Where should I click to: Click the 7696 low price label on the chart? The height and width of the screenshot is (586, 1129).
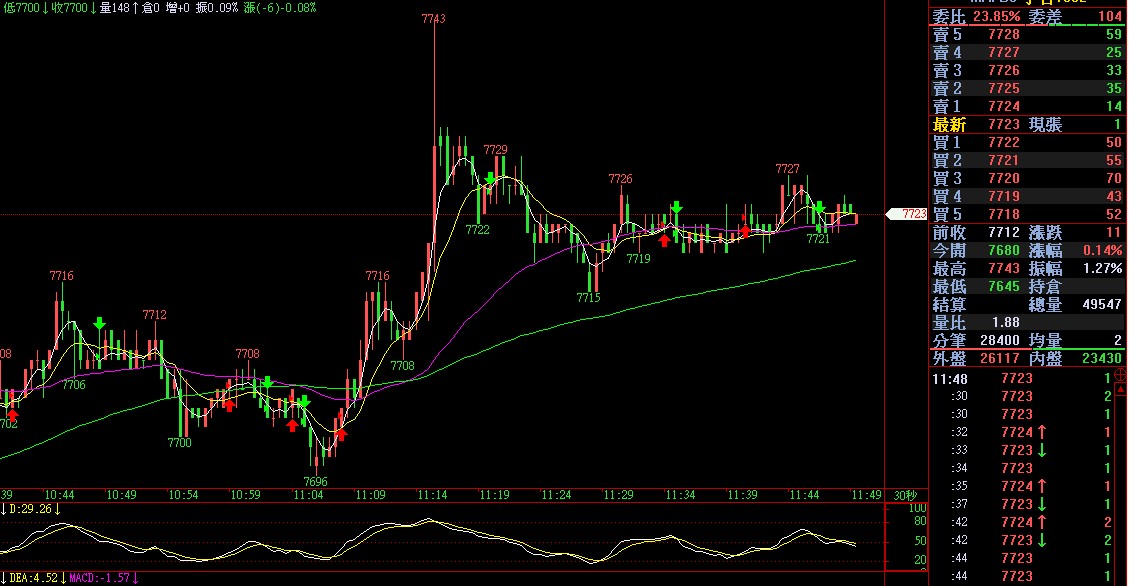(315, 482)
